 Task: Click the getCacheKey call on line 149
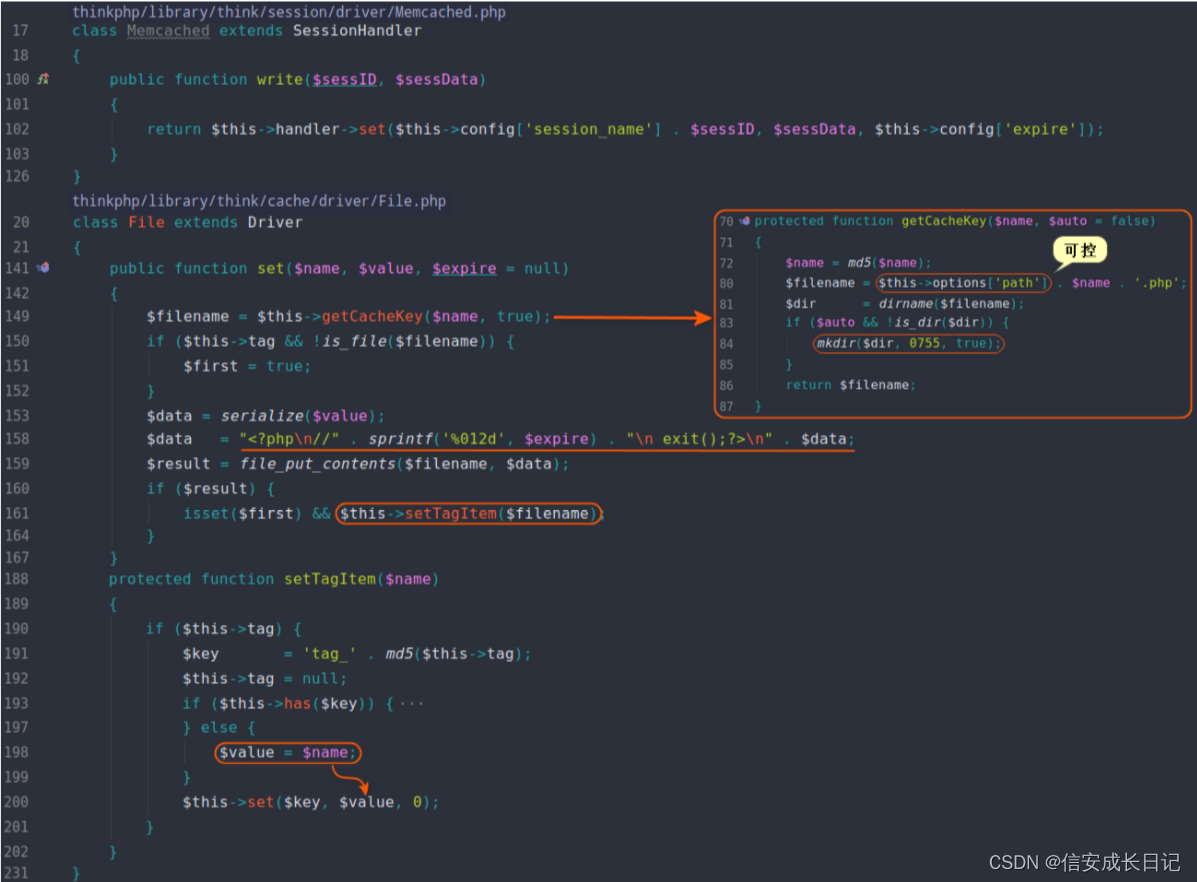(x=373, y=316)
